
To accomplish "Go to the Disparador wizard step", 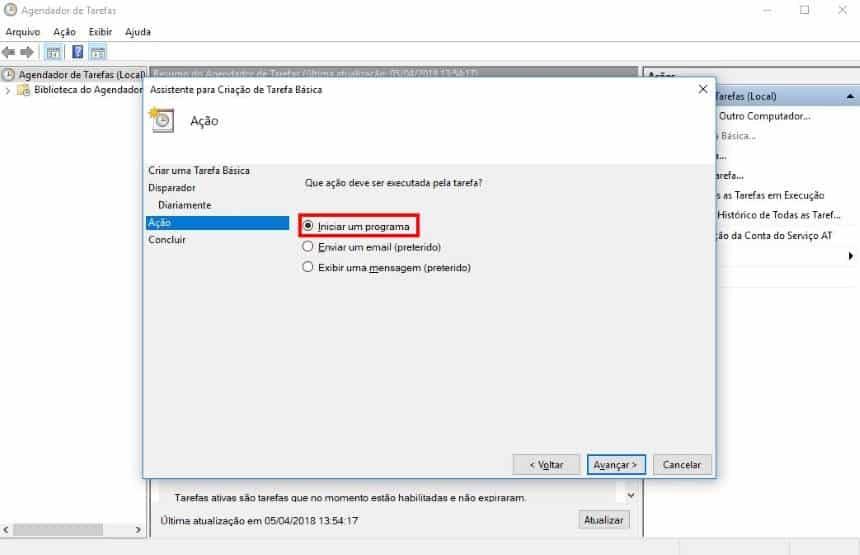I will pyautogui.click(x=172, y=188).
